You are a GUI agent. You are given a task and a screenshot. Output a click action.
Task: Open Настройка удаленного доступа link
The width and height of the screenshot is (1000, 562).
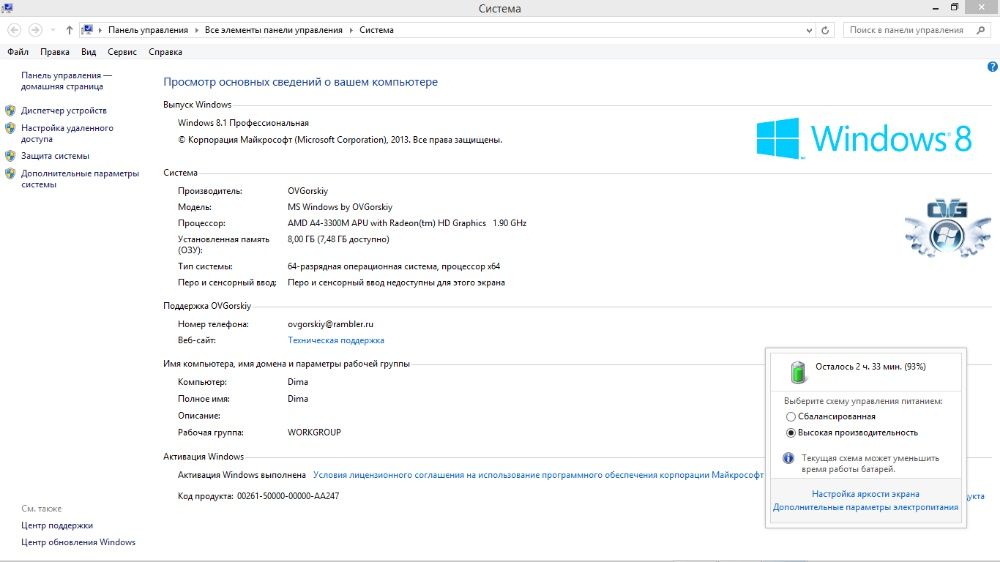67,133
